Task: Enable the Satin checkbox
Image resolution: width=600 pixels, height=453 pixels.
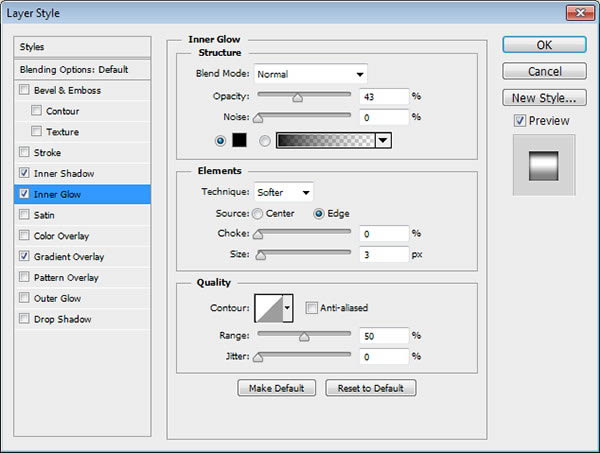Action: coord(24,214)
